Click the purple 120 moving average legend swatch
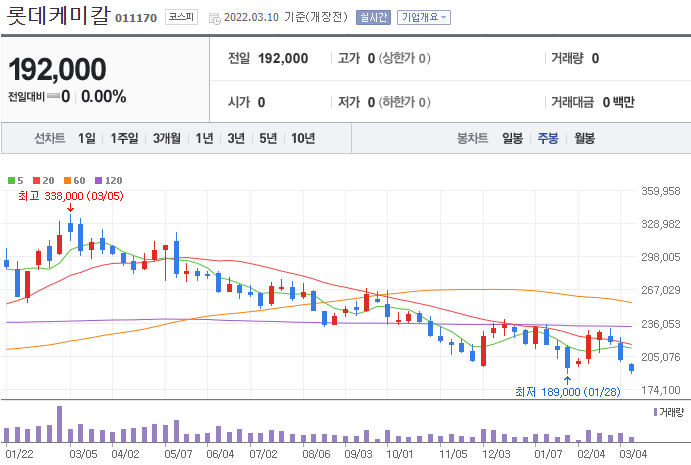The height and width of the screenshot is (465, 691). pyautogui.click(x=99, y=180)
